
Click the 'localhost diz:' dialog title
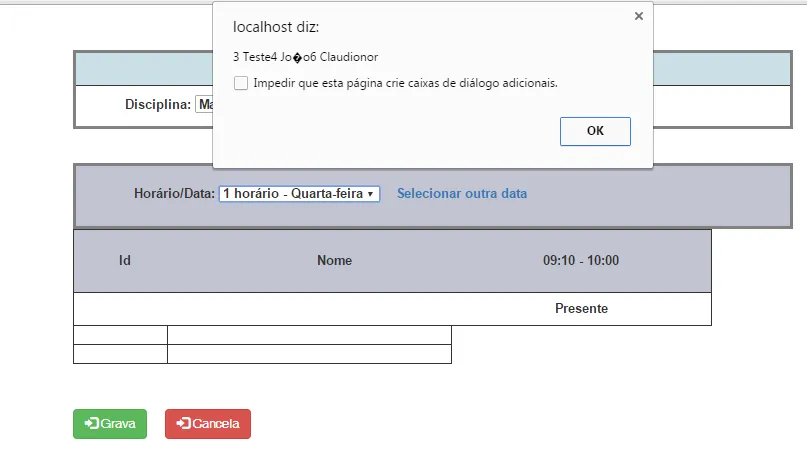pyautogui.click(x=276, y=27)
